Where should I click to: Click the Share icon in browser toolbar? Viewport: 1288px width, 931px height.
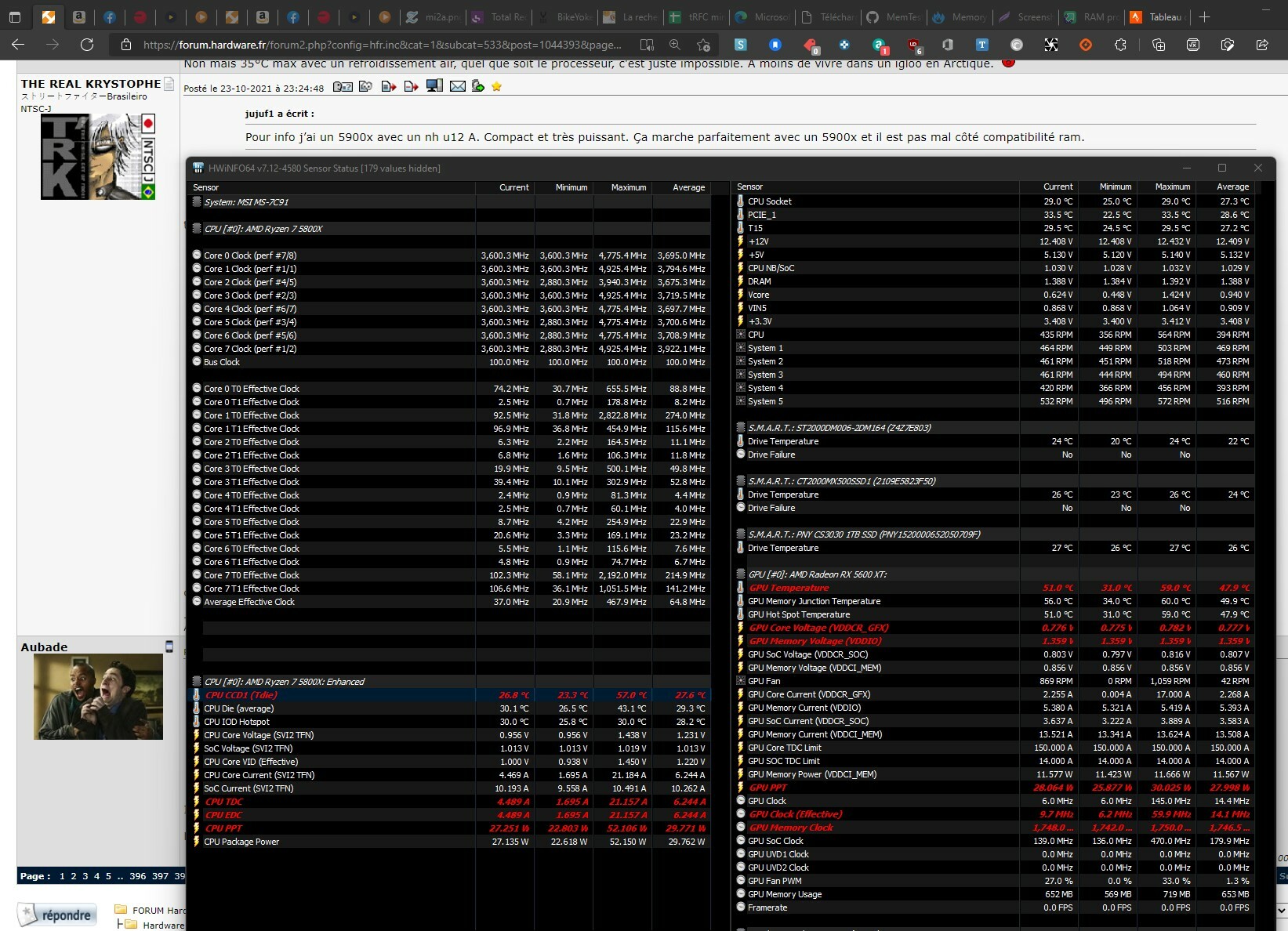1262,45
